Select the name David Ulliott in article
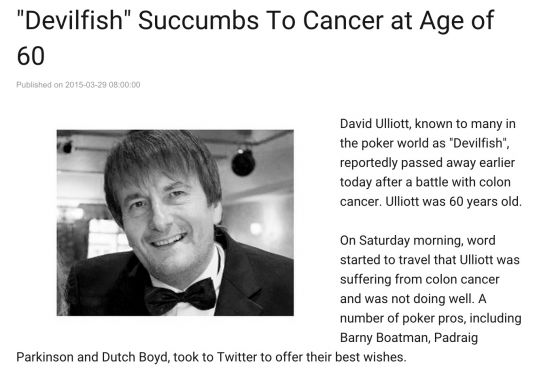The width and height of the screenshot is (539, 376). tap(375, 124)
